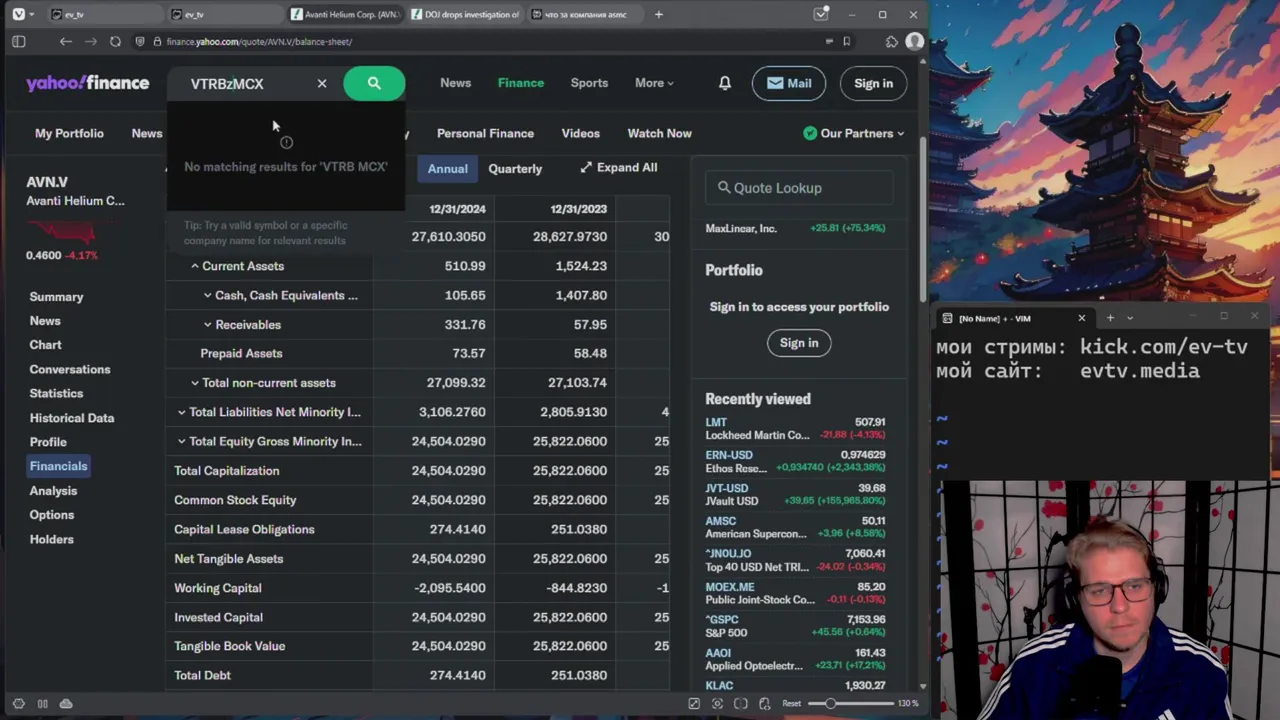Open a new browser tab with plus
The width and height of the screenshot is (1280, 720).
(x=658, y=14)
